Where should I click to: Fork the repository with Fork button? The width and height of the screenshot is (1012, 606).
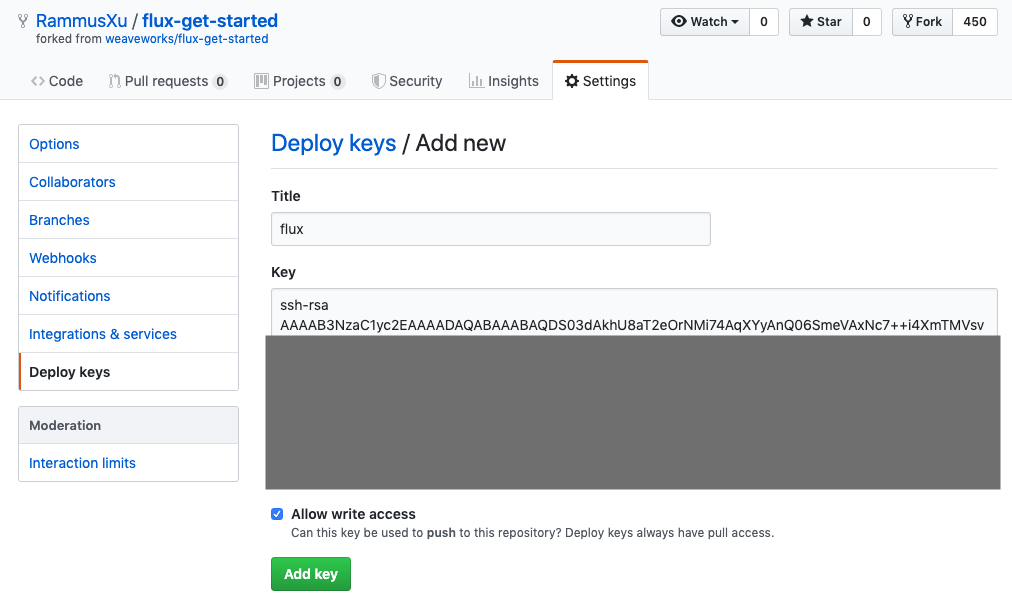[x=921, y=22]
